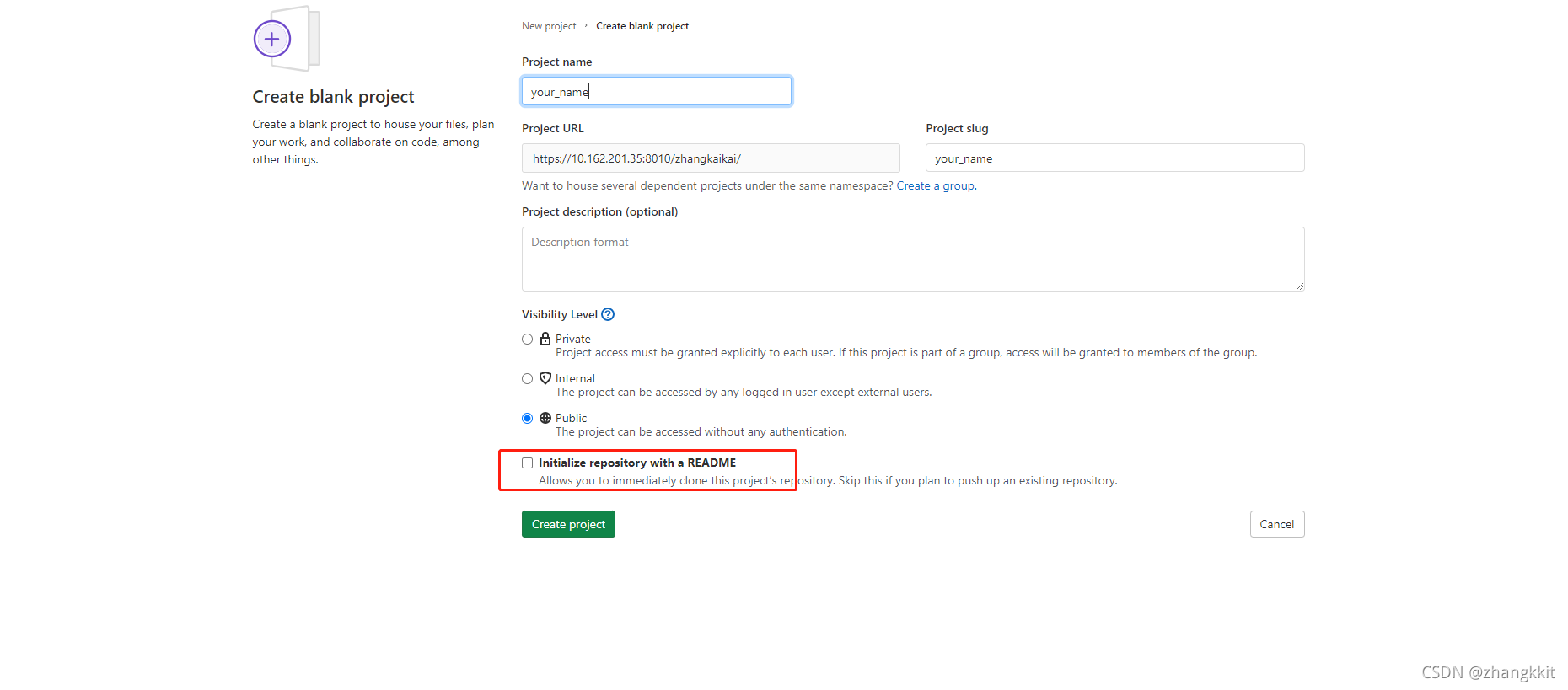Click the Project name label
Screen dimensions: 1568x690
pos(556,62)
